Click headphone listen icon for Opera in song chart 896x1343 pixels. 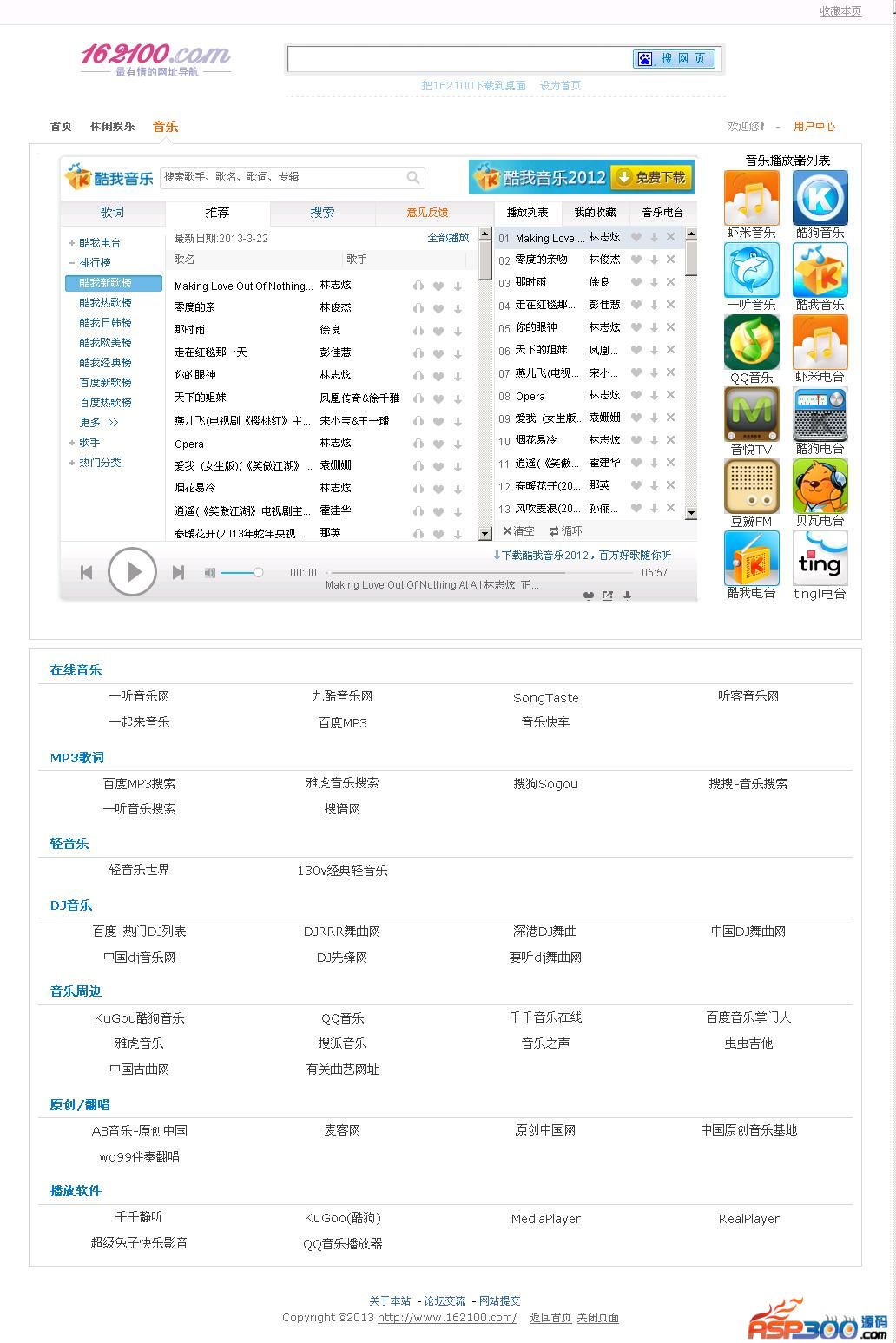pos(418,443)
